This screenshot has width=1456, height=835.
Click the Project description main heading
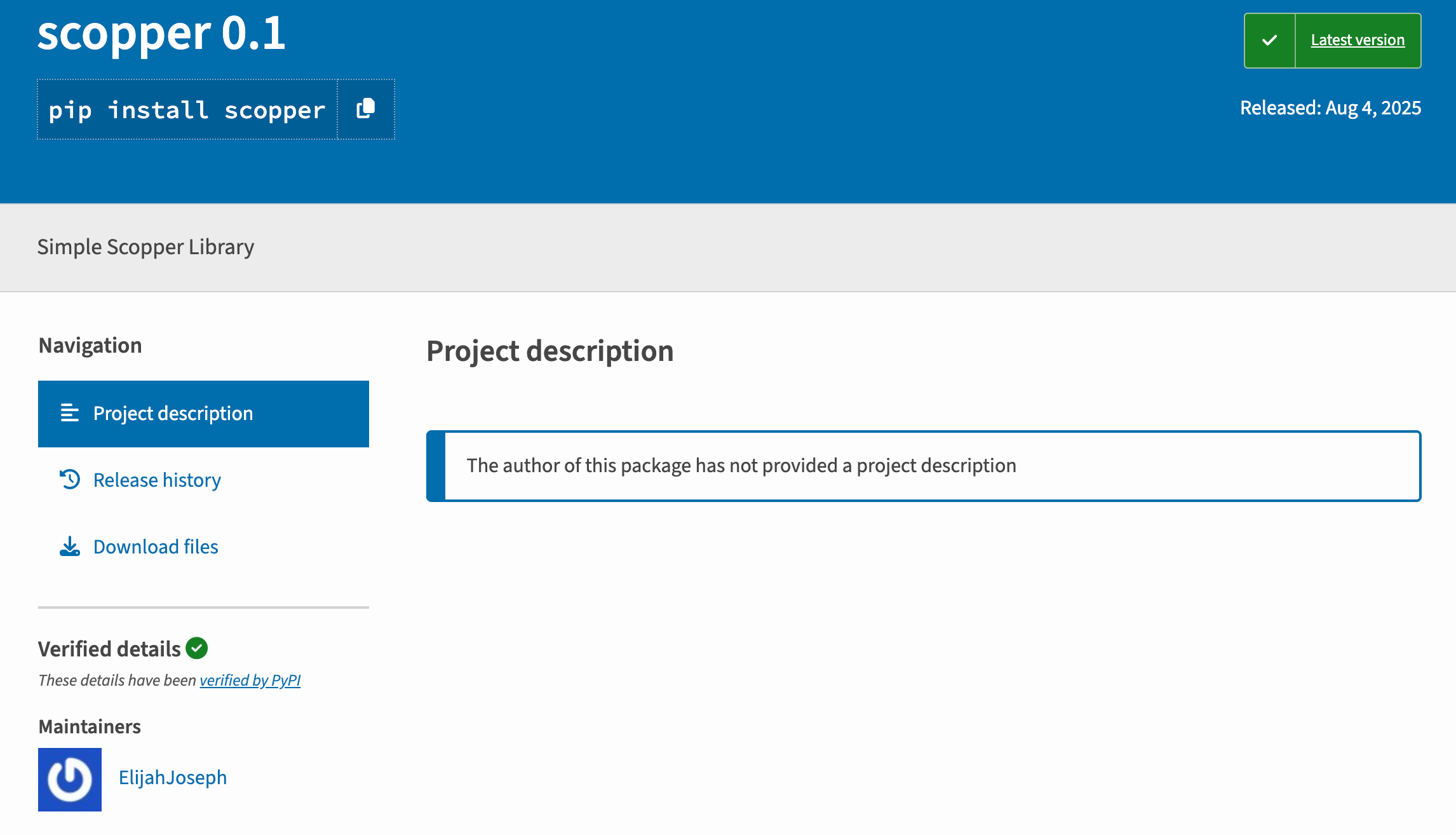coord(550,351)
